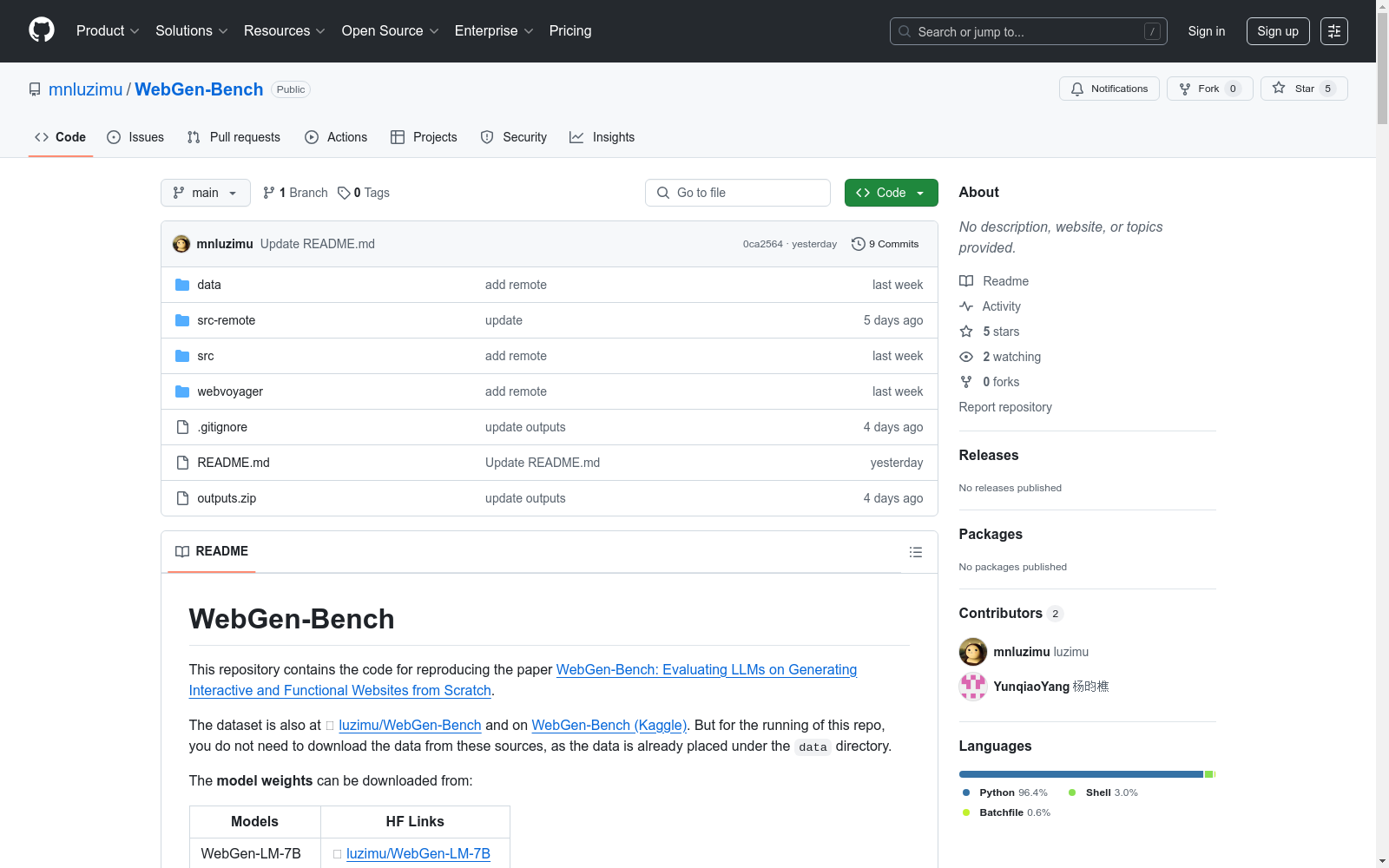1389x868 pixels.
Task: Click the outputs.zip file icon
Action: coord(182,498)
